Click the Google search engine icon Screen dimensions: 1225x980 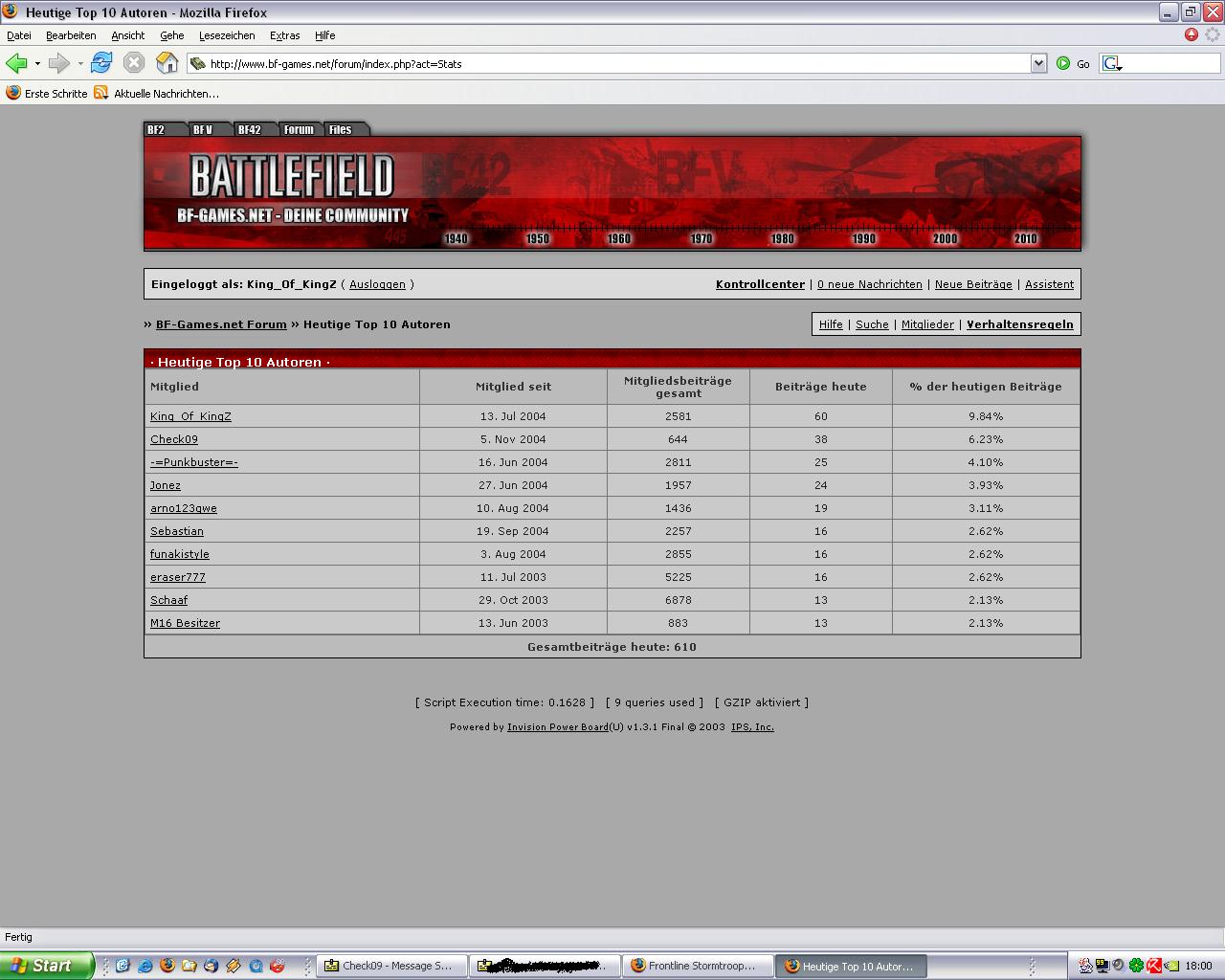click(x=1110, y=63)
